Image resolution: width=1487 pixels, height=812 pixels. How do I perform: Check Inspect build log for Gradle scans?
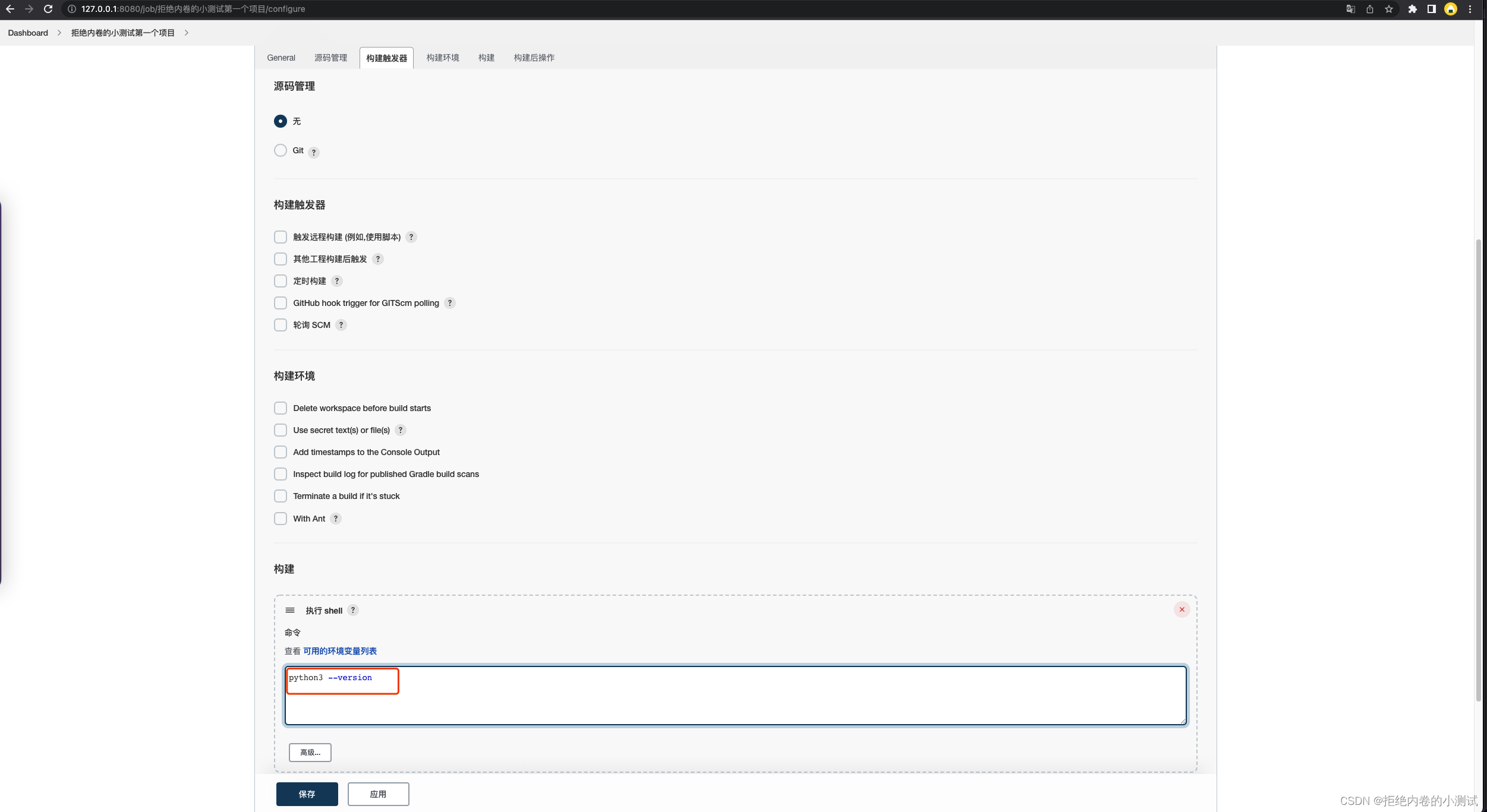[281, 474]
